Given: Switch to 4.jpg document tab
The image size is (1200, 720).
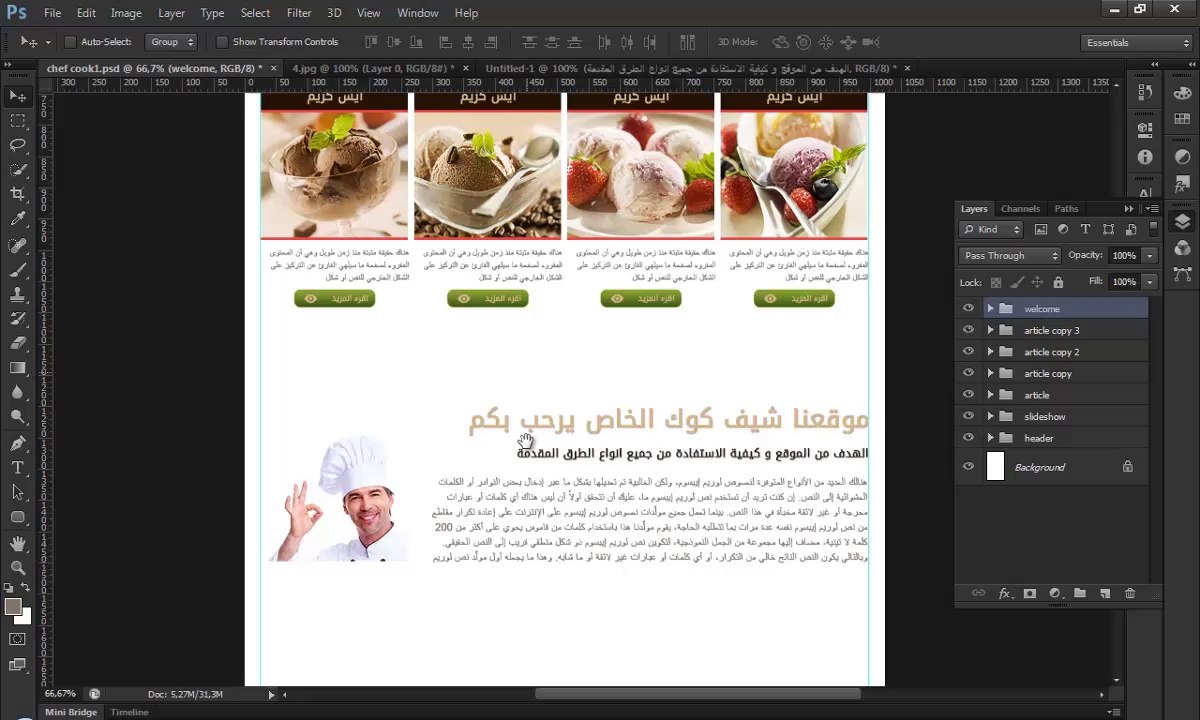Looking at the screenshot, I should 372,68.
